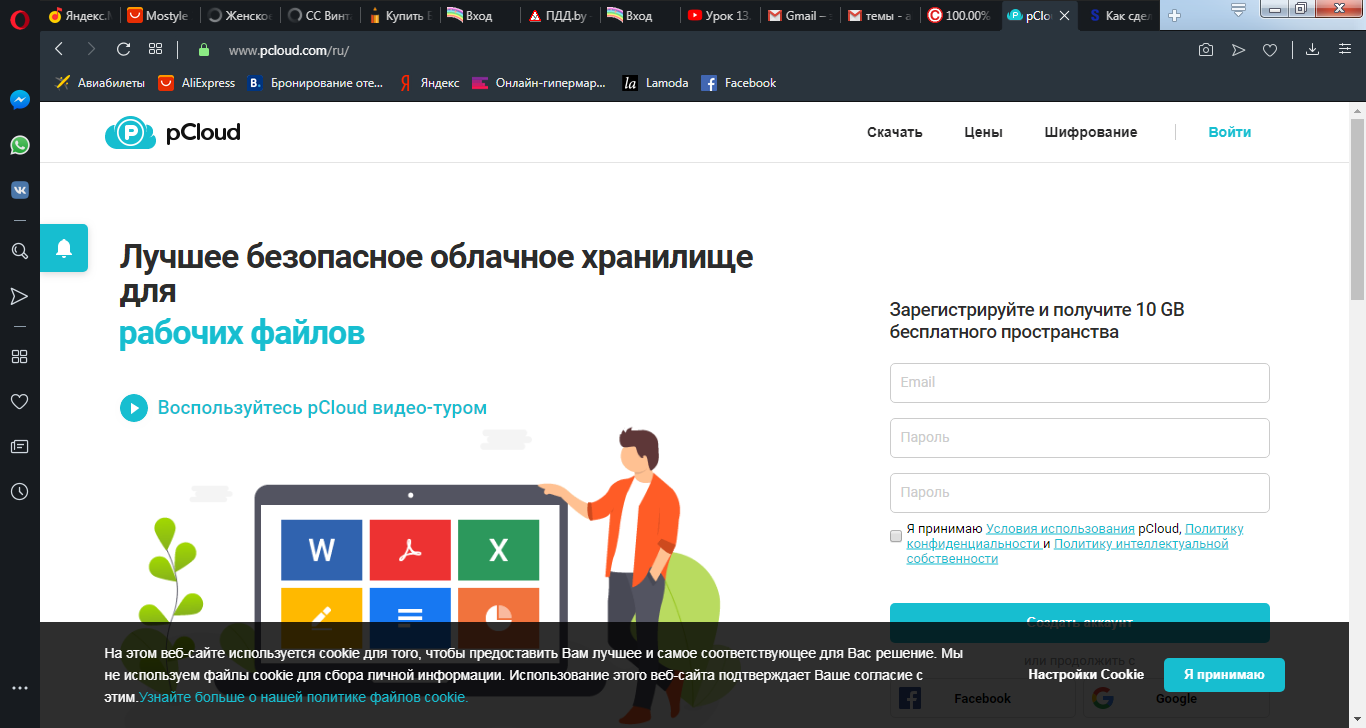Click the Создать аккаунт button
The image size is (1366, 728).
tap(1079, 622)
